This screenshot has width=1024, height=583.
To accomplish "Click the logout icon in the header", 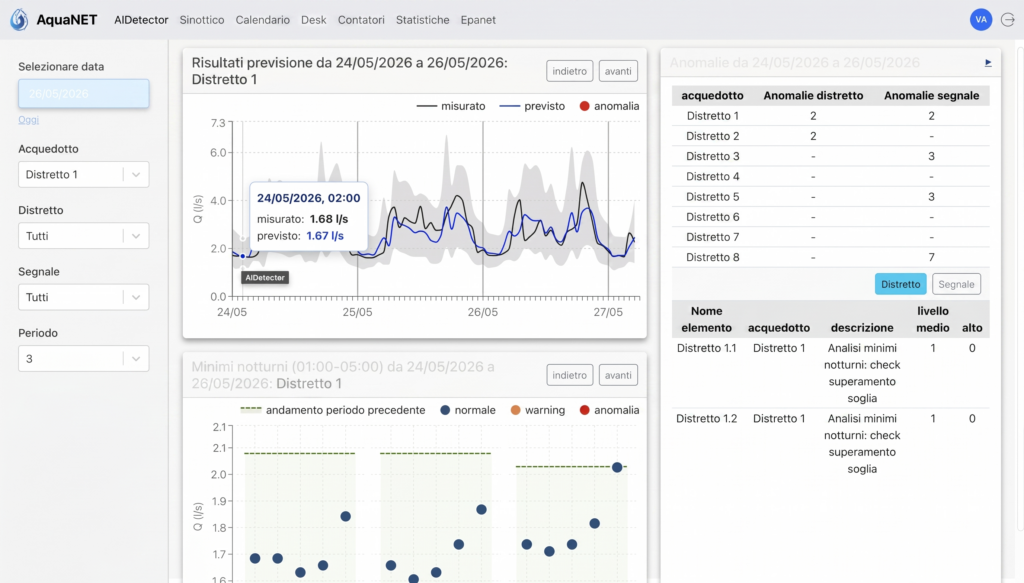I will pos(1008,20).
